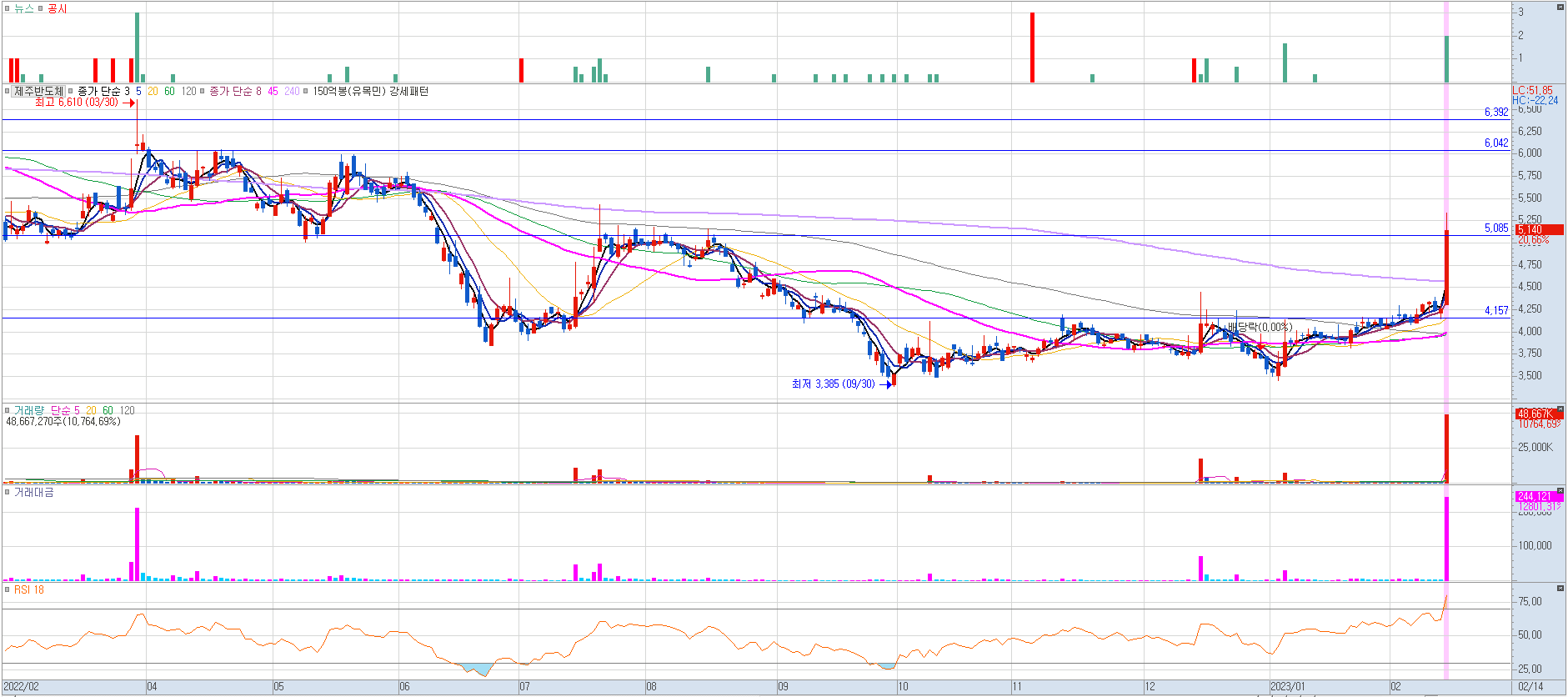
Task: Click the 48,667K volume axis tag
Action: point(1539,414)
